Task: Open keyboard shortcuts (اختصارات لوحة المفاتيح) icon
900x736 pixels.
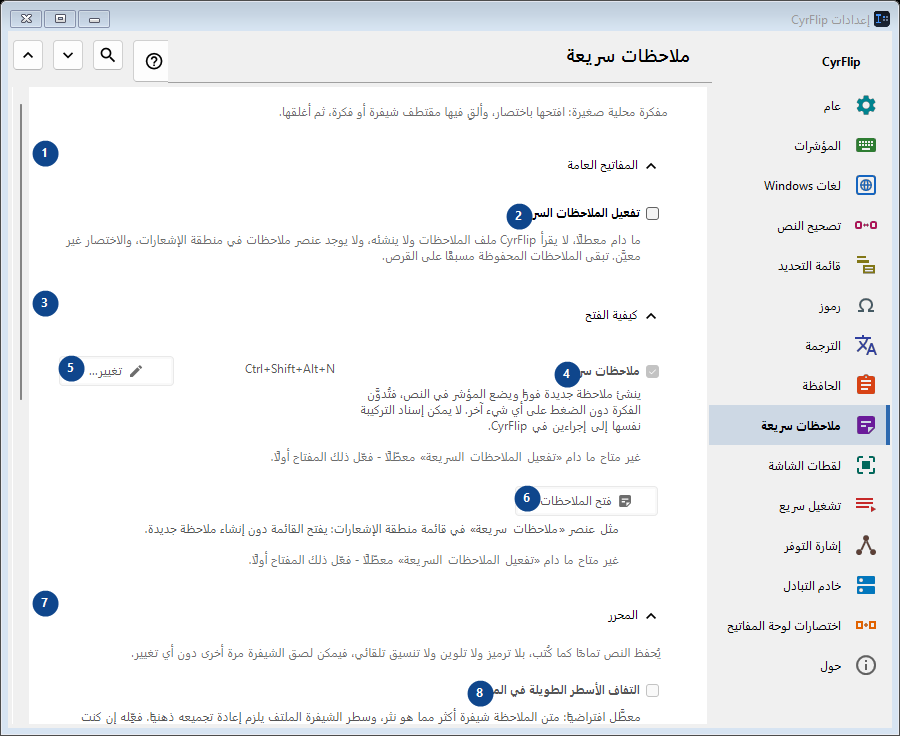Action: pos(866,625)
